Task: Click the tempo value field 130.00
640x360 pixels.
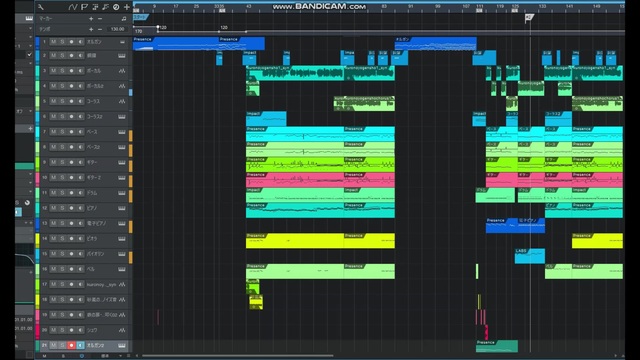Action: (x=117, y=29)
